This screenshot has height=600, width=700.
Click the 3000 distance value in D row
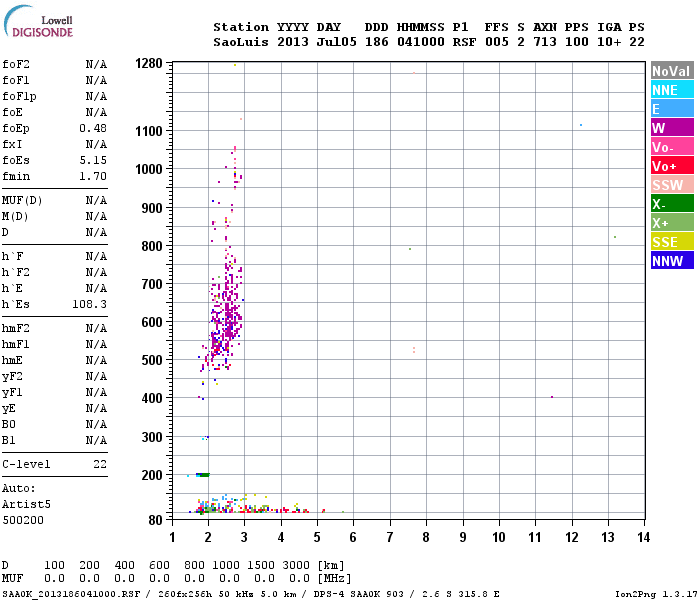pos(296,565)
